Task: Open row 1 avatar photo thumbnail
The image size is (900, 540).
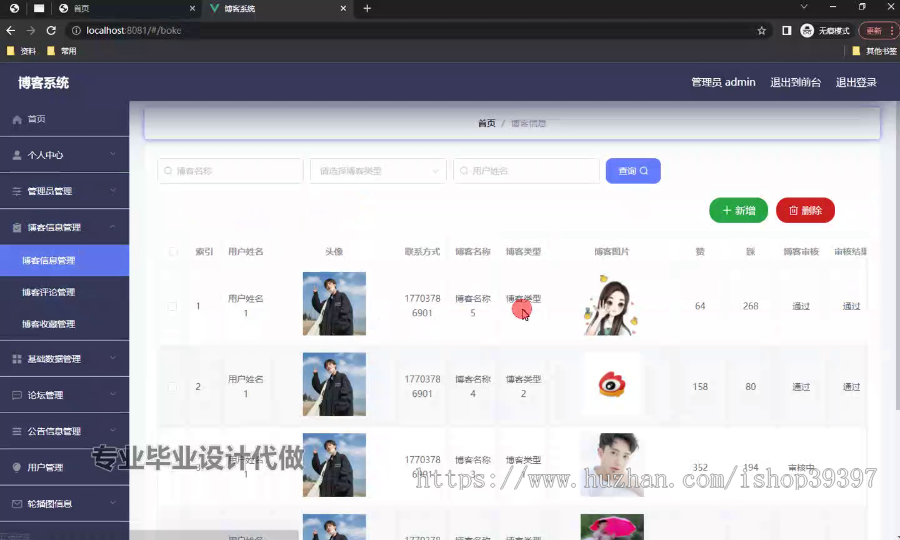Action: [x=334, y=304]
